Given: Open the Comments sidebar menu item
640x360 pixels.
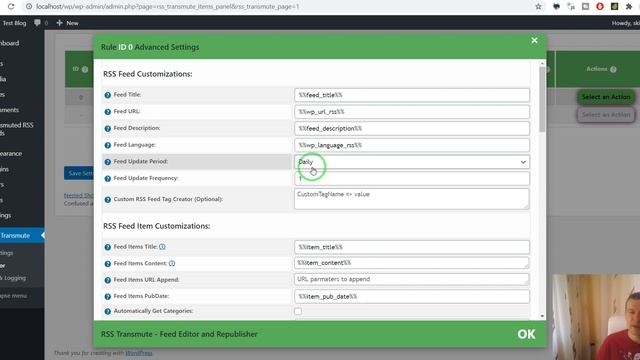Looking at the screenshot, I should [x=9, y=110].
